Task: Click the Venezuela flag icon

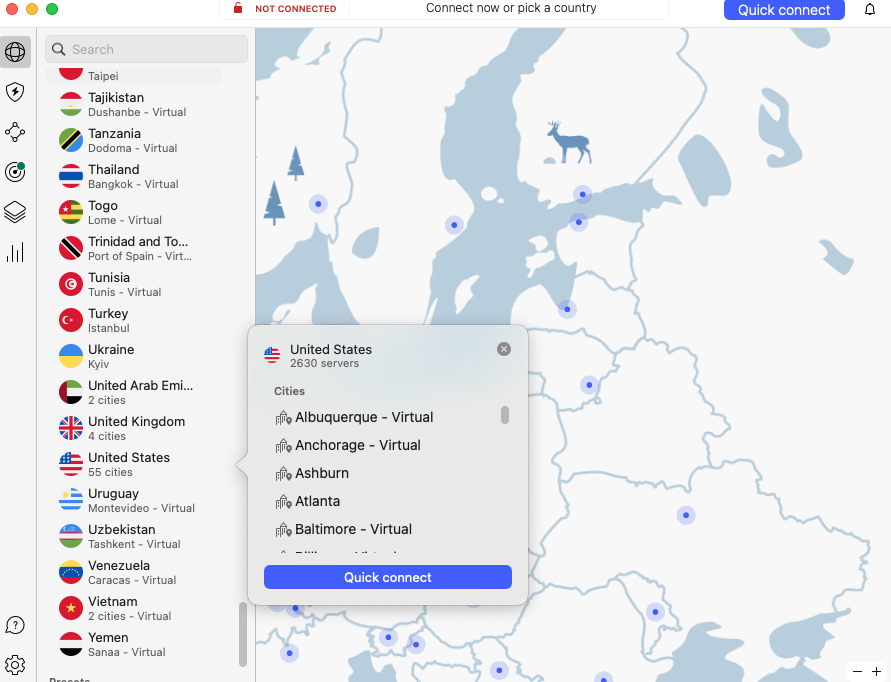Action: [x=71, y=572]
